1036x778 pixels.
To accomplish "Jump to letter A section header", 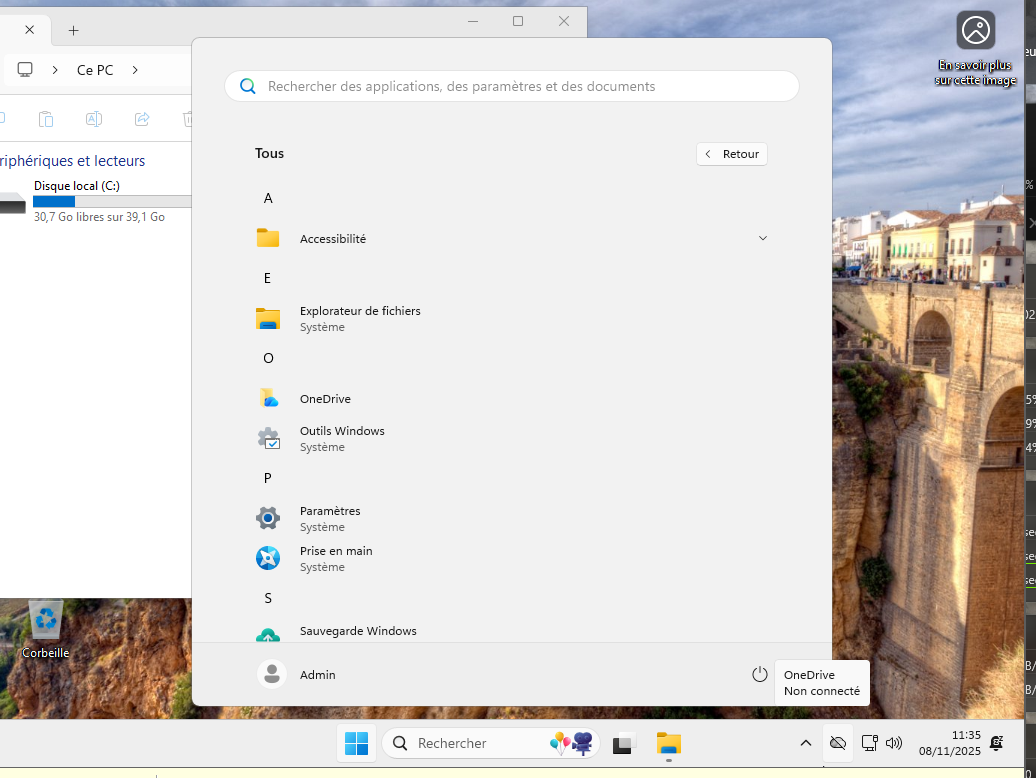I will (x=268, y=198).
